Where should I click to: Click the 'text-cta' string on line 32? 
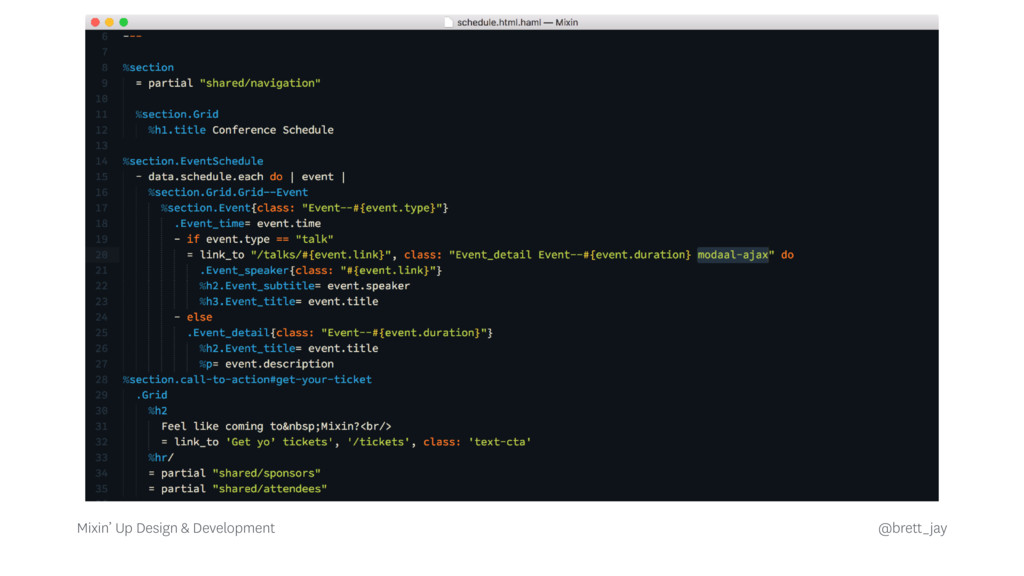click(500, 442)
